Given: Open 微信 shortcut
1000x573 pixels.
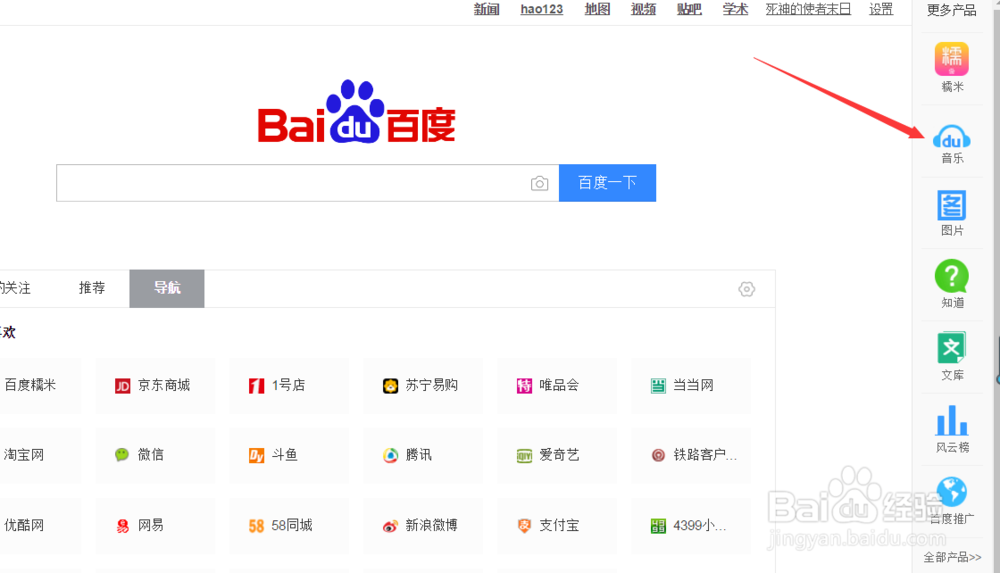Looking at the screenshot, I should [156, 455].
